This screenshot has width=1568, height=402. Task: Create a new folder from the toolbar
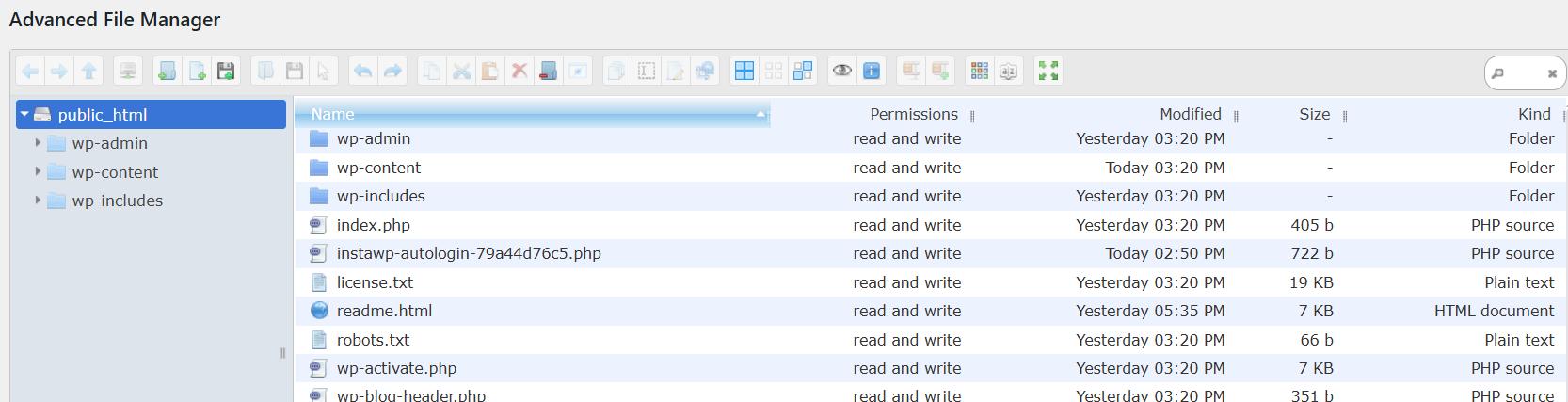coord(167,72)
